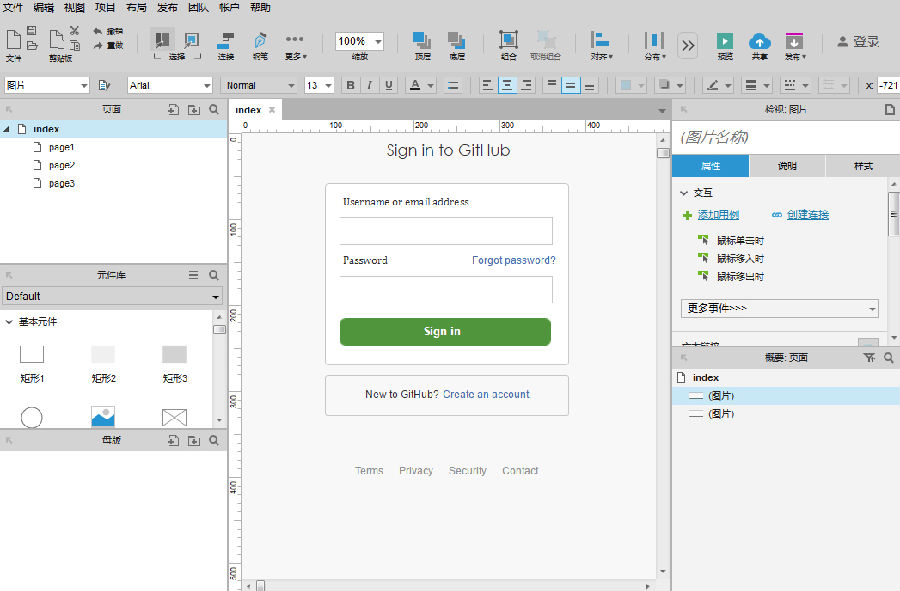Click the 图片名称 name input field
This screenshot has height=591, width=900.
point(786,137)
